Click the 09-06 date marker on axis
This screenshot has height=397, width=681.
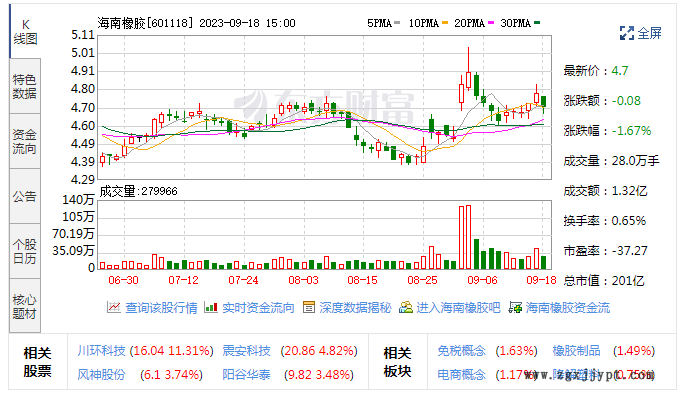coord(482,280)
